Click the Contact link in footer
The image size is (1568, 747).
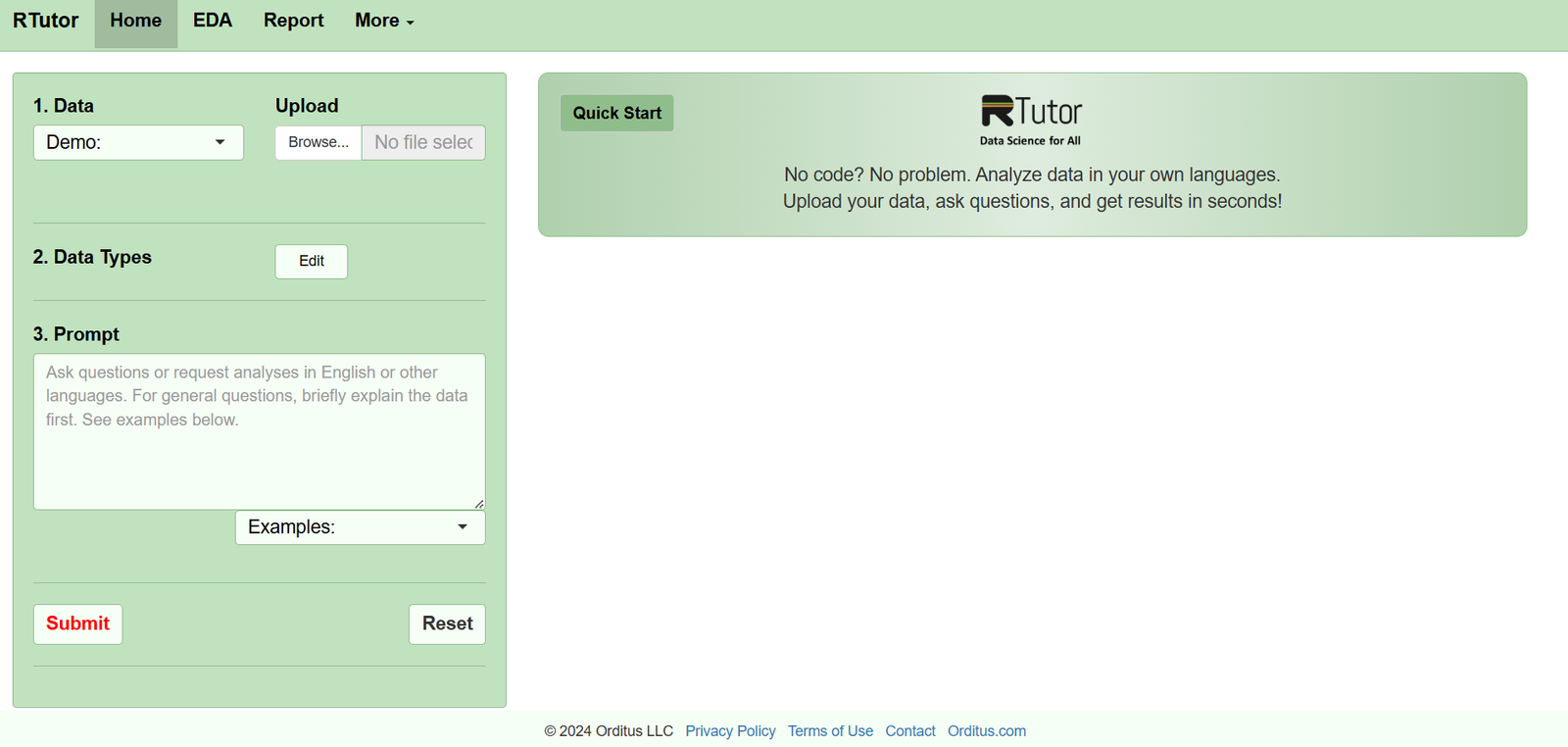click(909, 731)
